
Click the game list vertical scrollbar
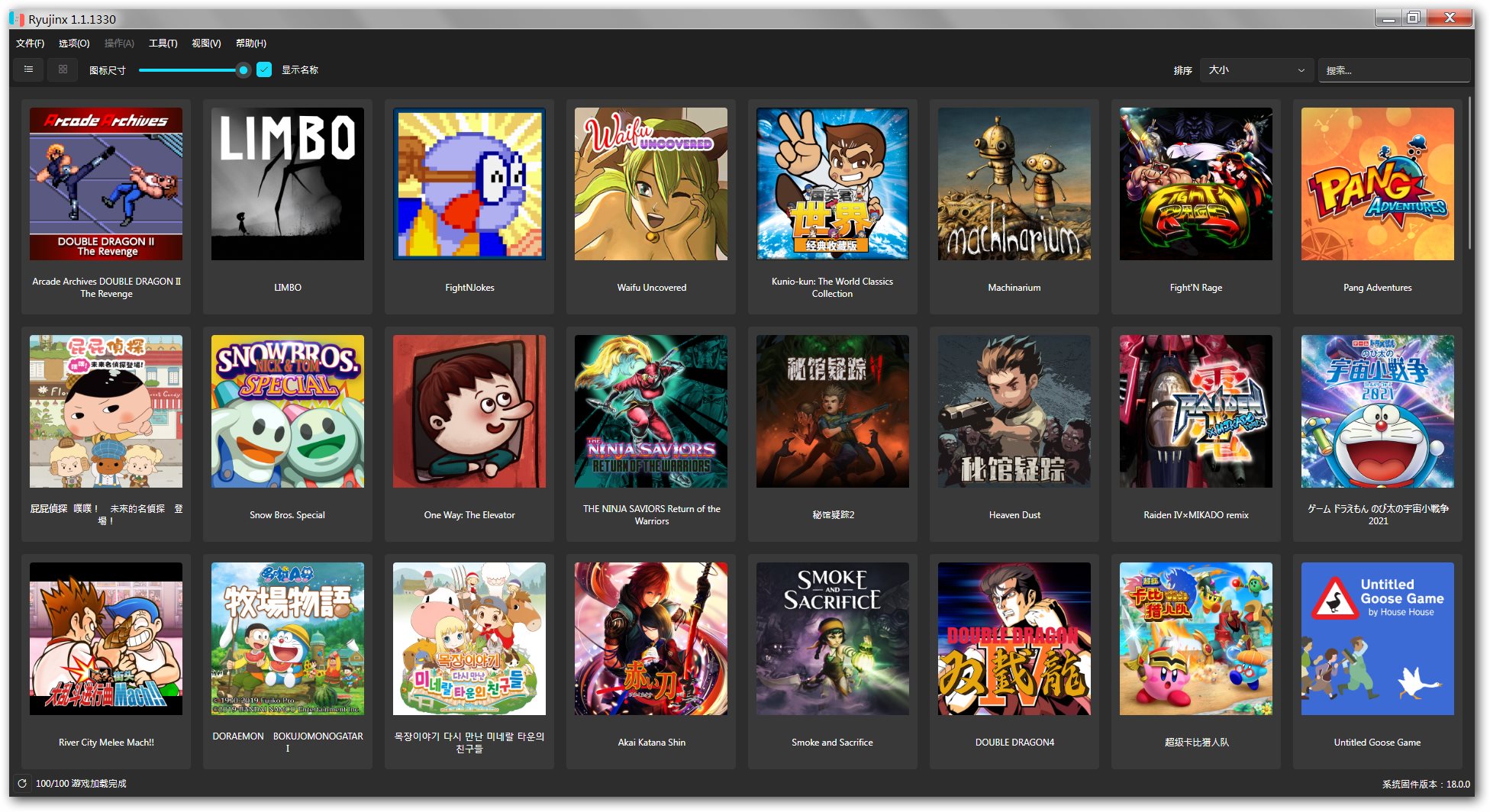coord(1470,173)
